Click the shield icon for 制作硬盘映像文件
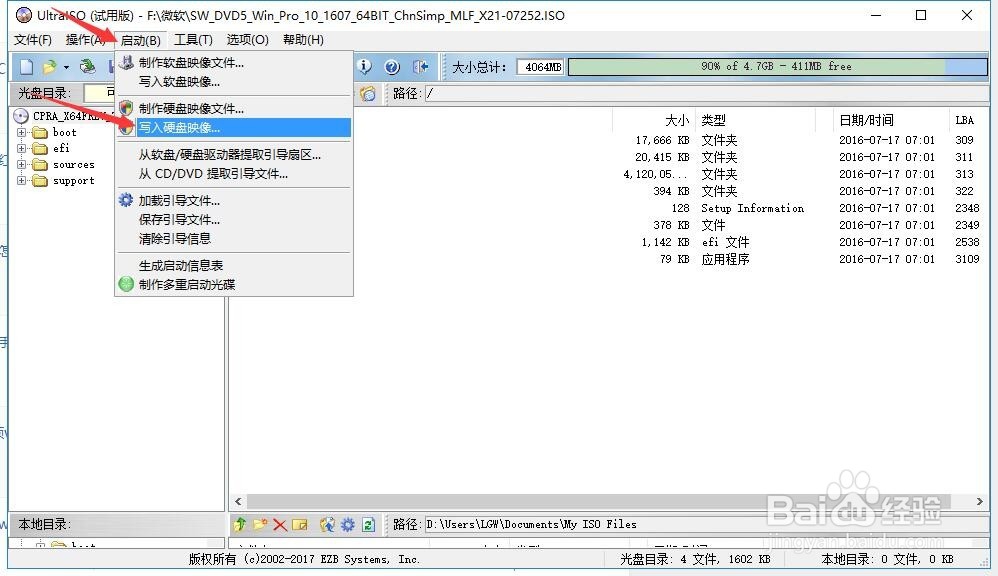Image resolution: width=998 pixels, height=576 pixels. 126,108
